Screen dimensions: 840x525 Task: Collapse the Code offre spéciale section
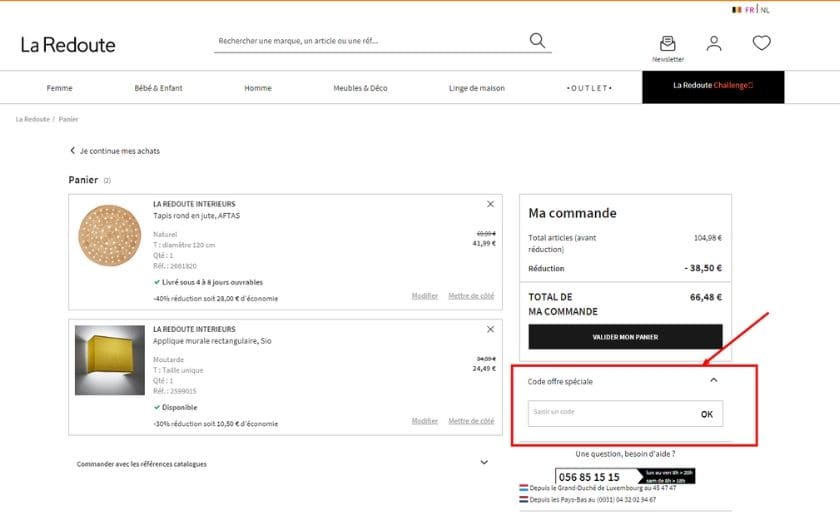[714, 380]
